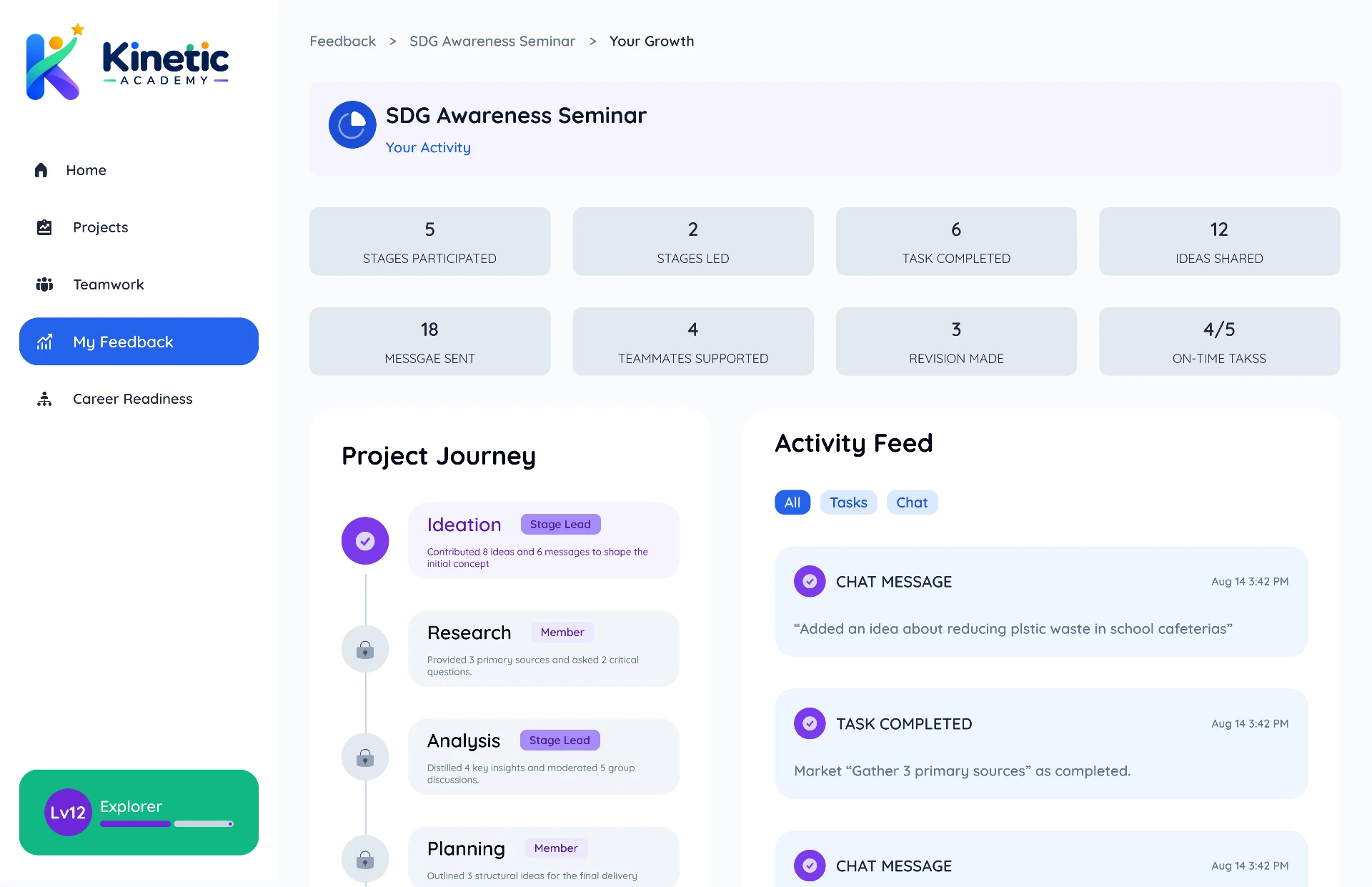
Task: Select the All filter tab
Action: pos(792,502)
